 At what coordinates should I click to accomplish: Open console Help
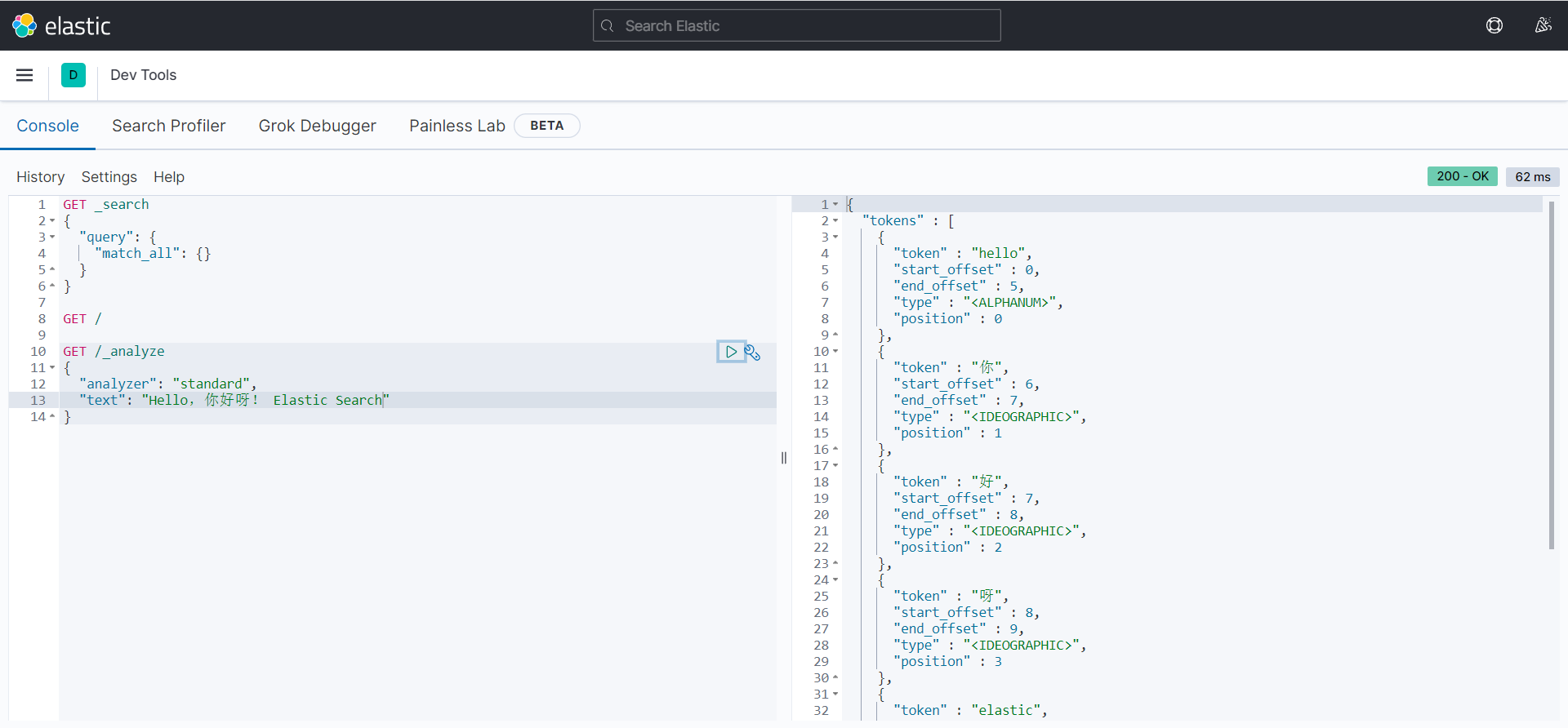[x=169, y=177]
